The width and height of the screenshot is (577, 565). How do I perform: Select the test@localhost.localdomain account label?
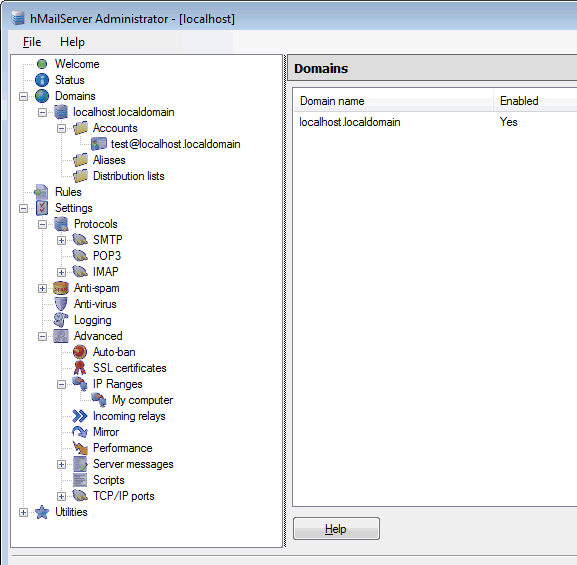pos(176,144)
